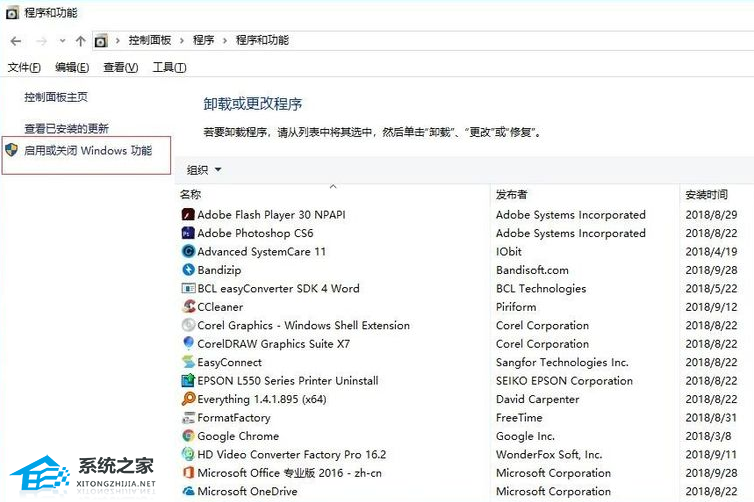The image size is (754, 502).
Task: Click publisher SEIKO EPSON Corporation
Action: (x=565, y=380)
